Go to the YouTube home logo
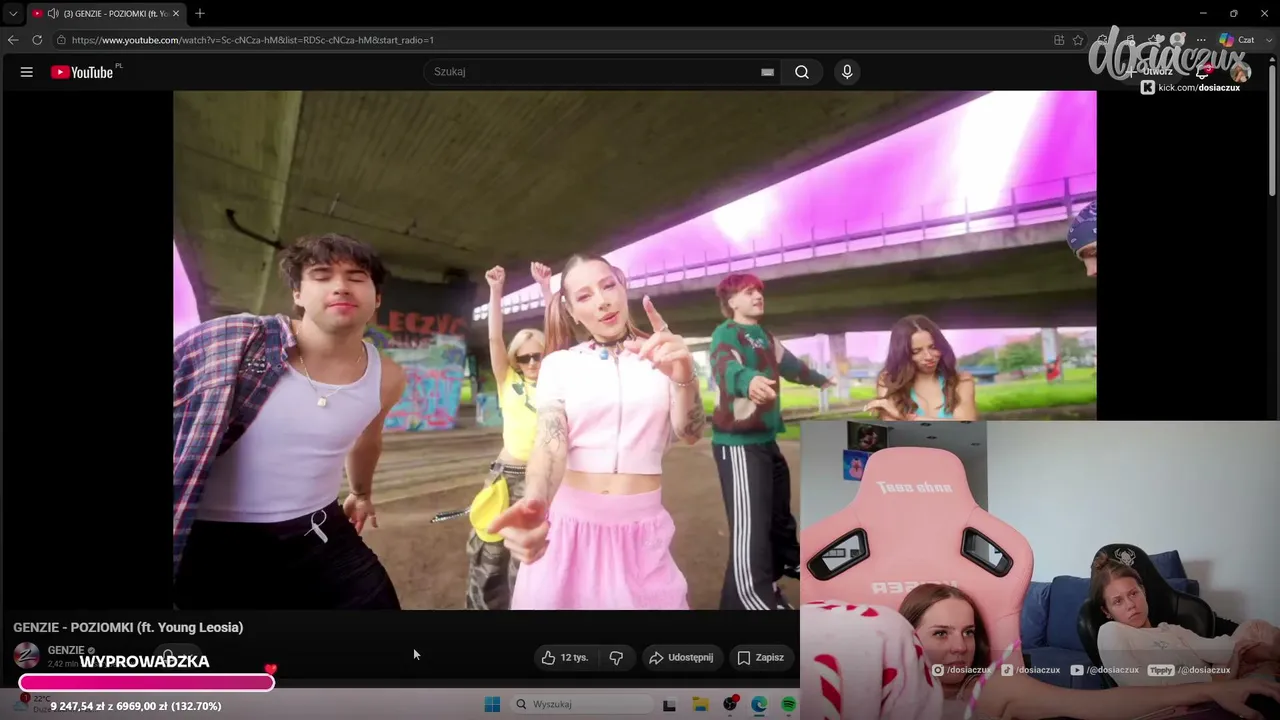This screenshot has width=1280, height=720. tap(82, 72)
